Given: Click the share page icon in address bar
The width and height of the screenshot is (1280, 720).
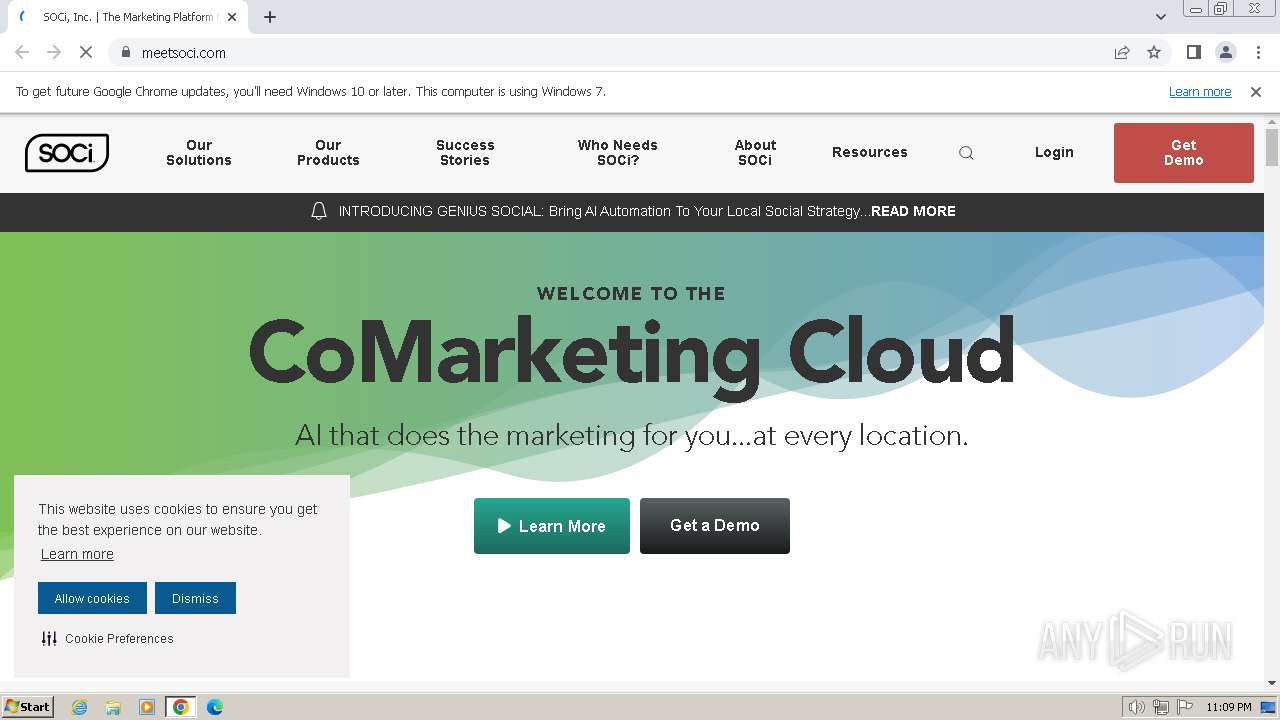Looking at the screenshot, I should [1122, 53].
